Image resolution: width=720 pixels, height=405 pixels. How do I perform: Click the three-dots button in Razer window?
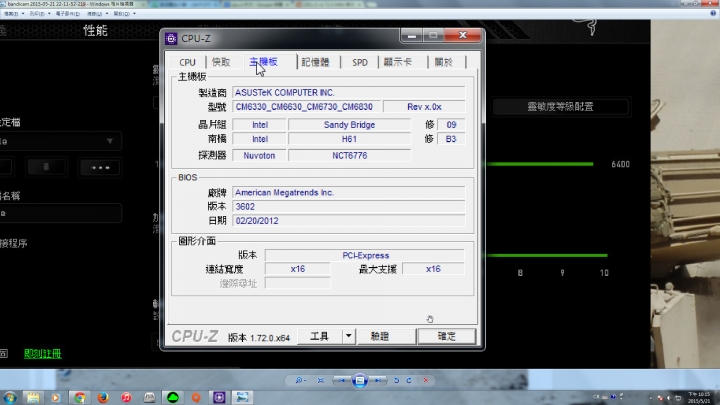[101, 168]
